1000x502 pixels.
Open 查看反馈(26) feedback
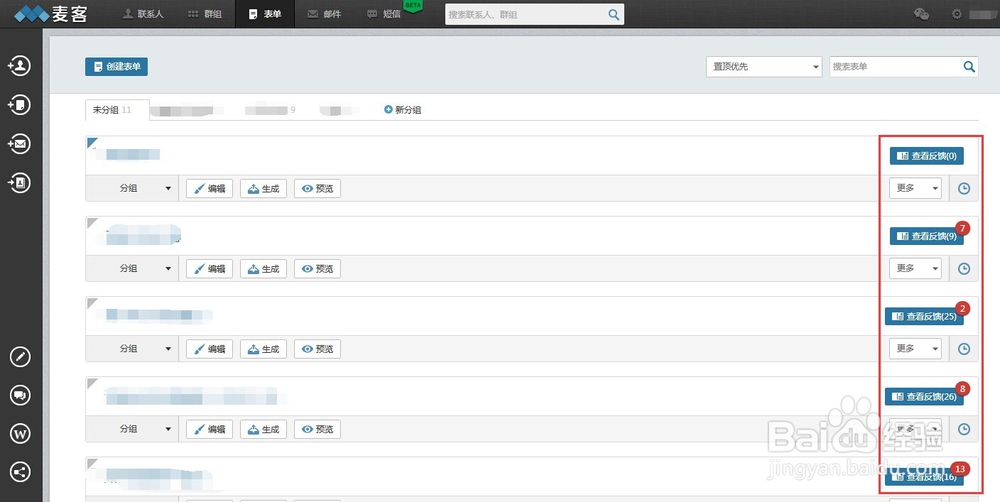(x=924, y=397)
